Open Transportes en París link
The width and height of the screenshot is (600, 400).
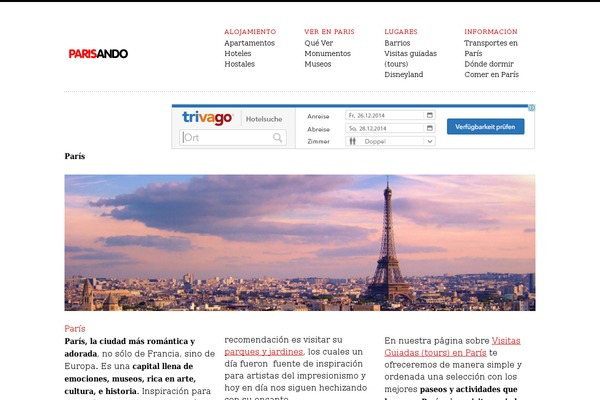491,48
